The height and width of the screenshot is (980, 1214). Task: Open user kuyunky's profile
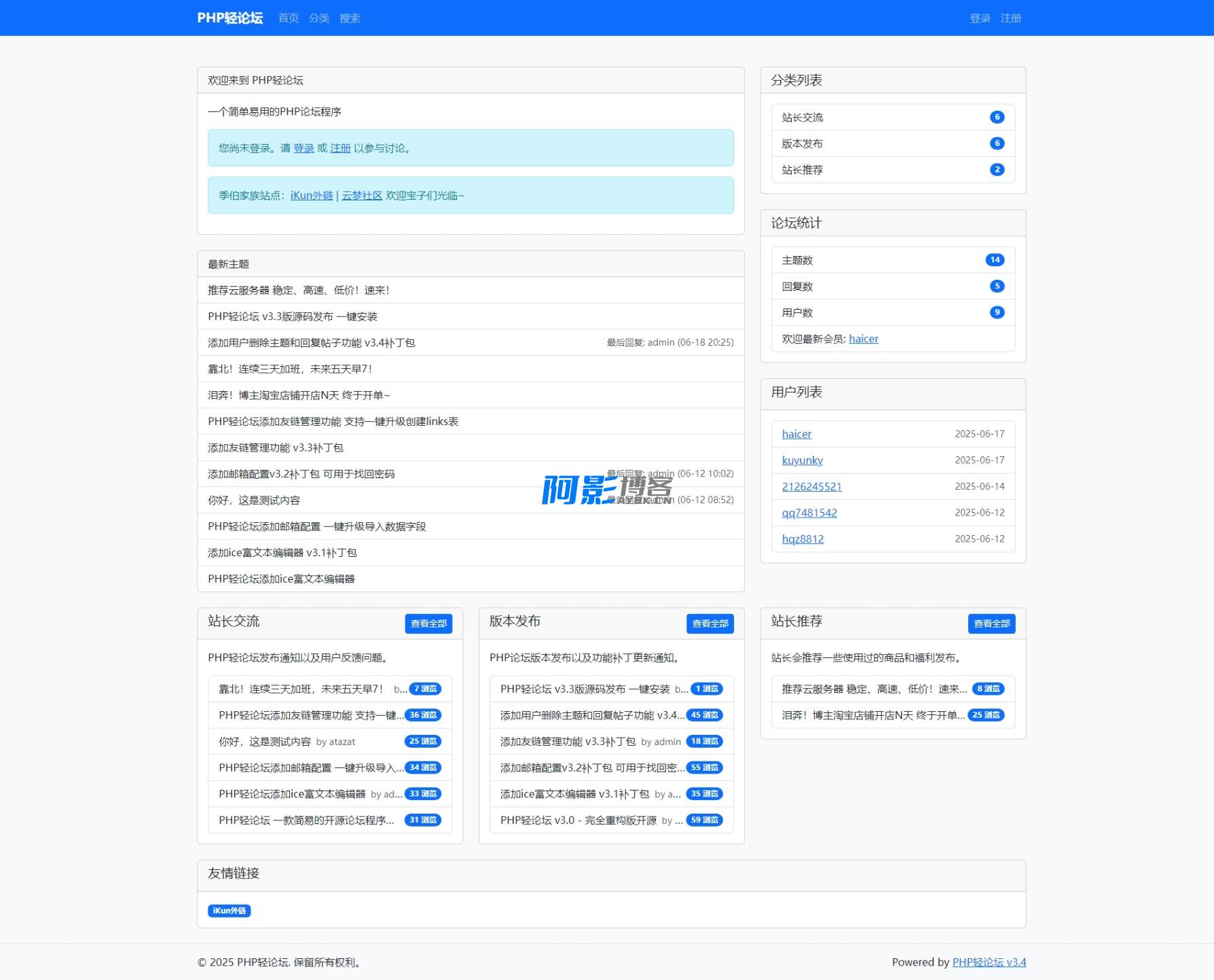[x=802, y=460]
